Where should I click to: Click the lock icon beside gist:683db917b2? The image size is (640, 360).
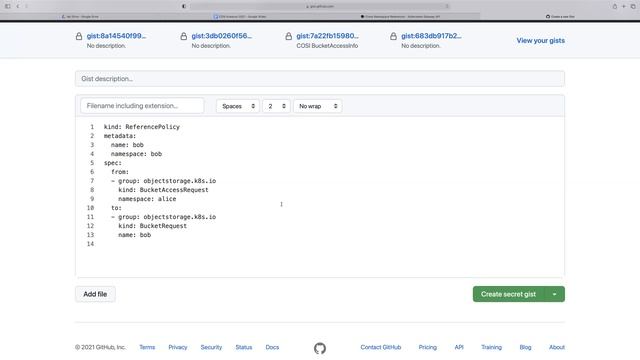[x=393, y=36]
